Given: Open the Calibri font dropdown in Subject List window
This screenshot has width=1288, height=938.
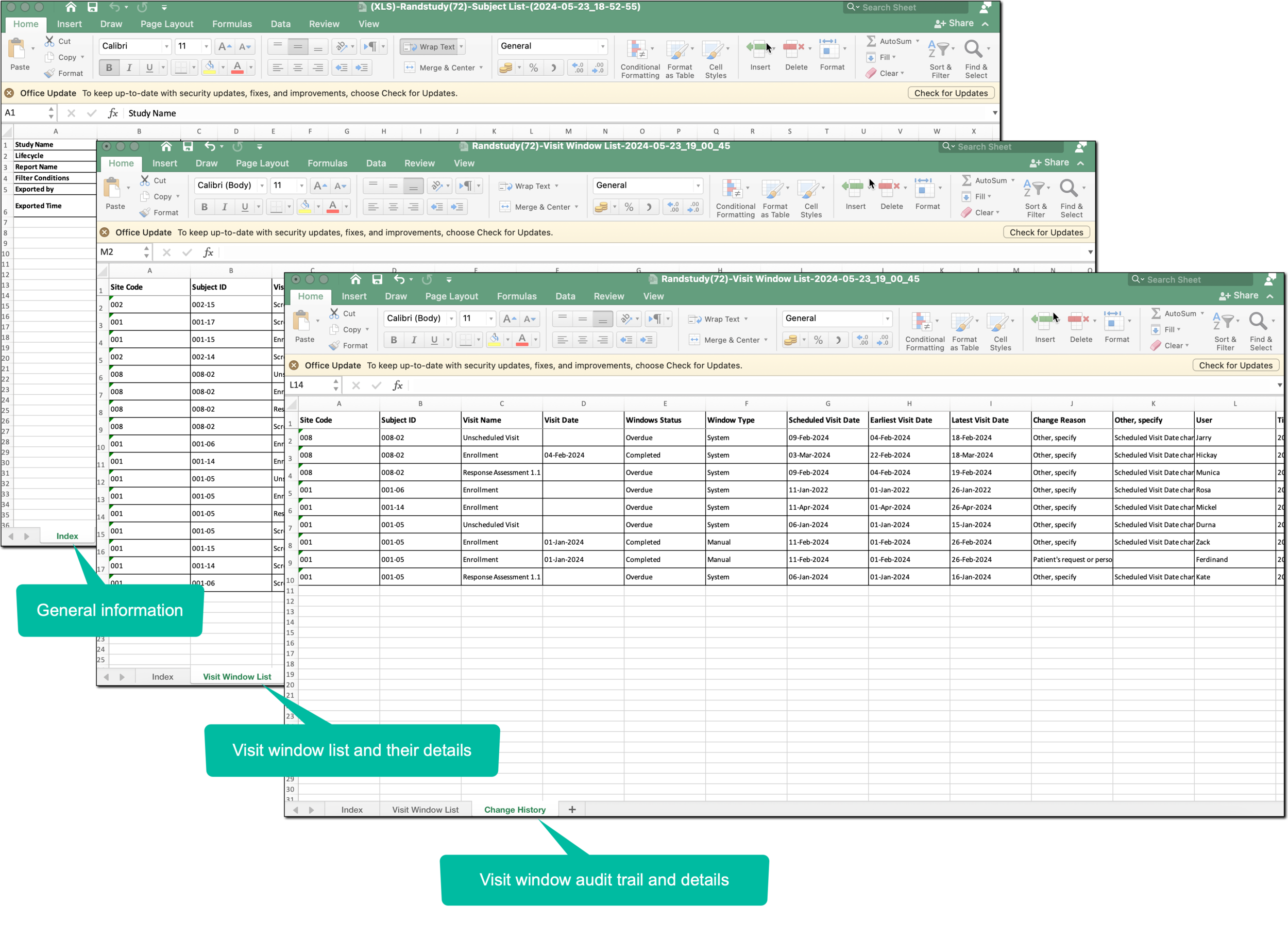Looking at the screenshot, I should pyautogui.click(x=166, y=46).
